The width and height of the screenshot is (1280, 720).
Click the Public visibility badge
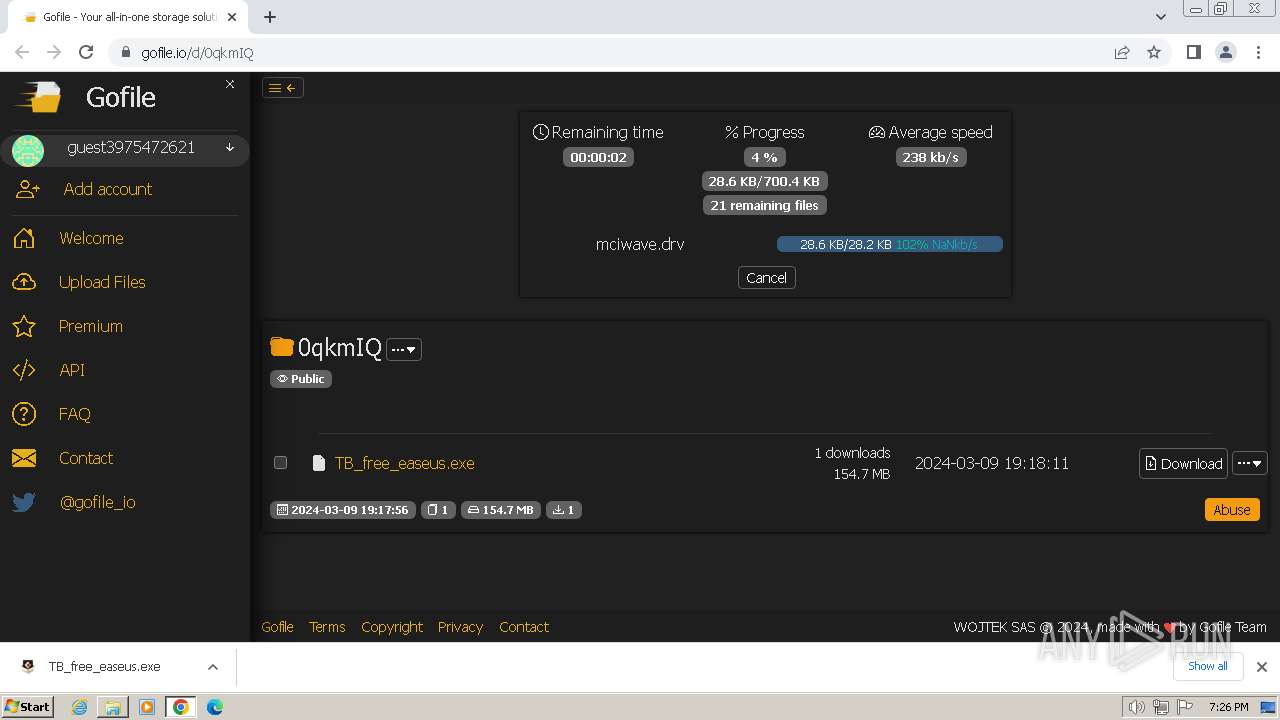click(301, 379)
